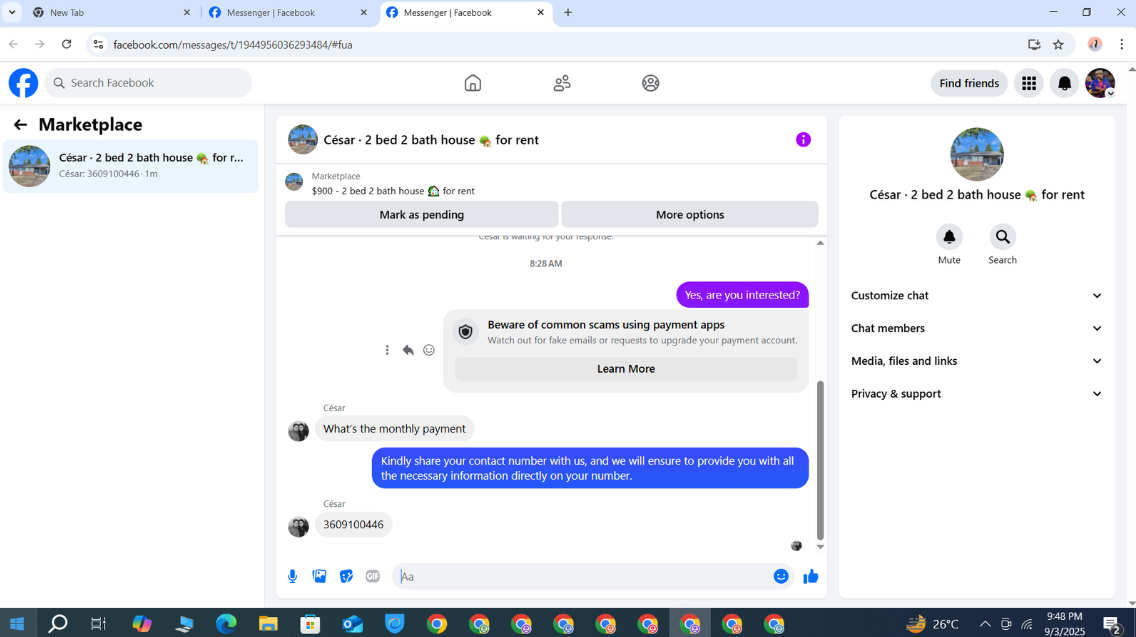Open File Explorer from taskbar
1136x637 pixels.
pyautogui.click(x=268, y=624)
